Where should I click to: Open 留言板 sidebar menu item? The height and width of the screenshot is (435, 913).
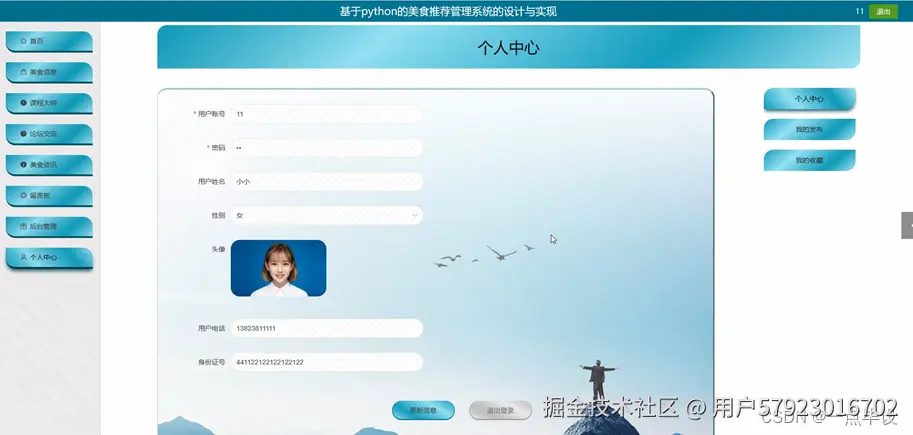(49, 196)
